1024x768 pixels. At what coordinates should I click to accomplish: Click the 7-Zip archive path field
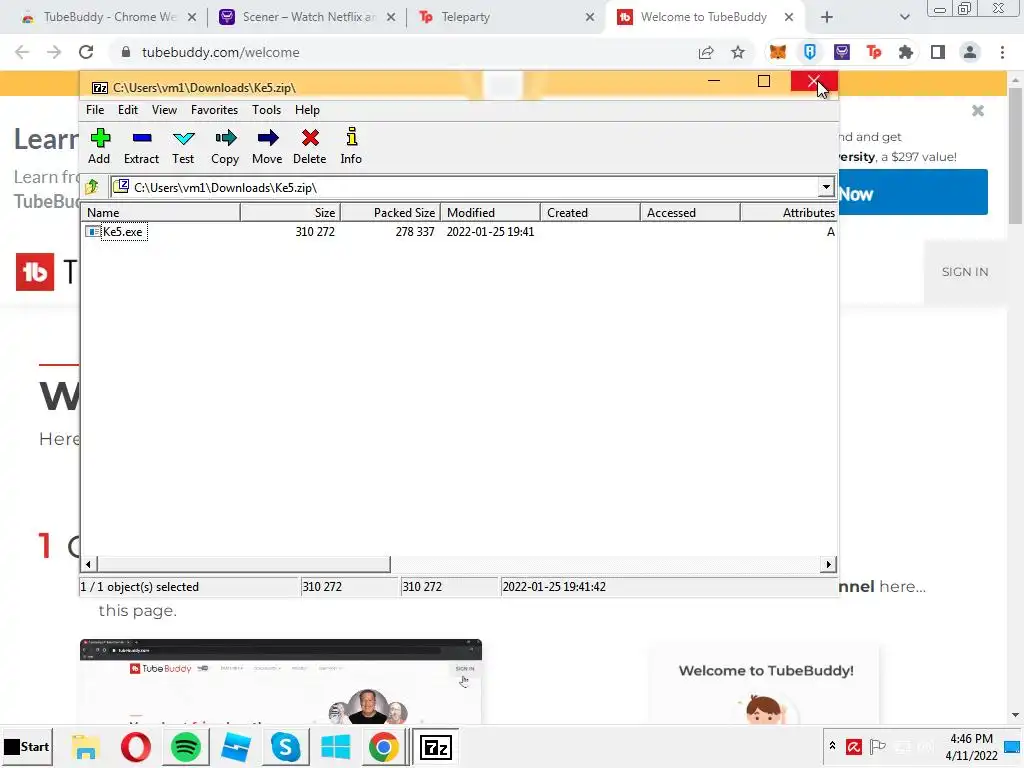tap(464, 187)
